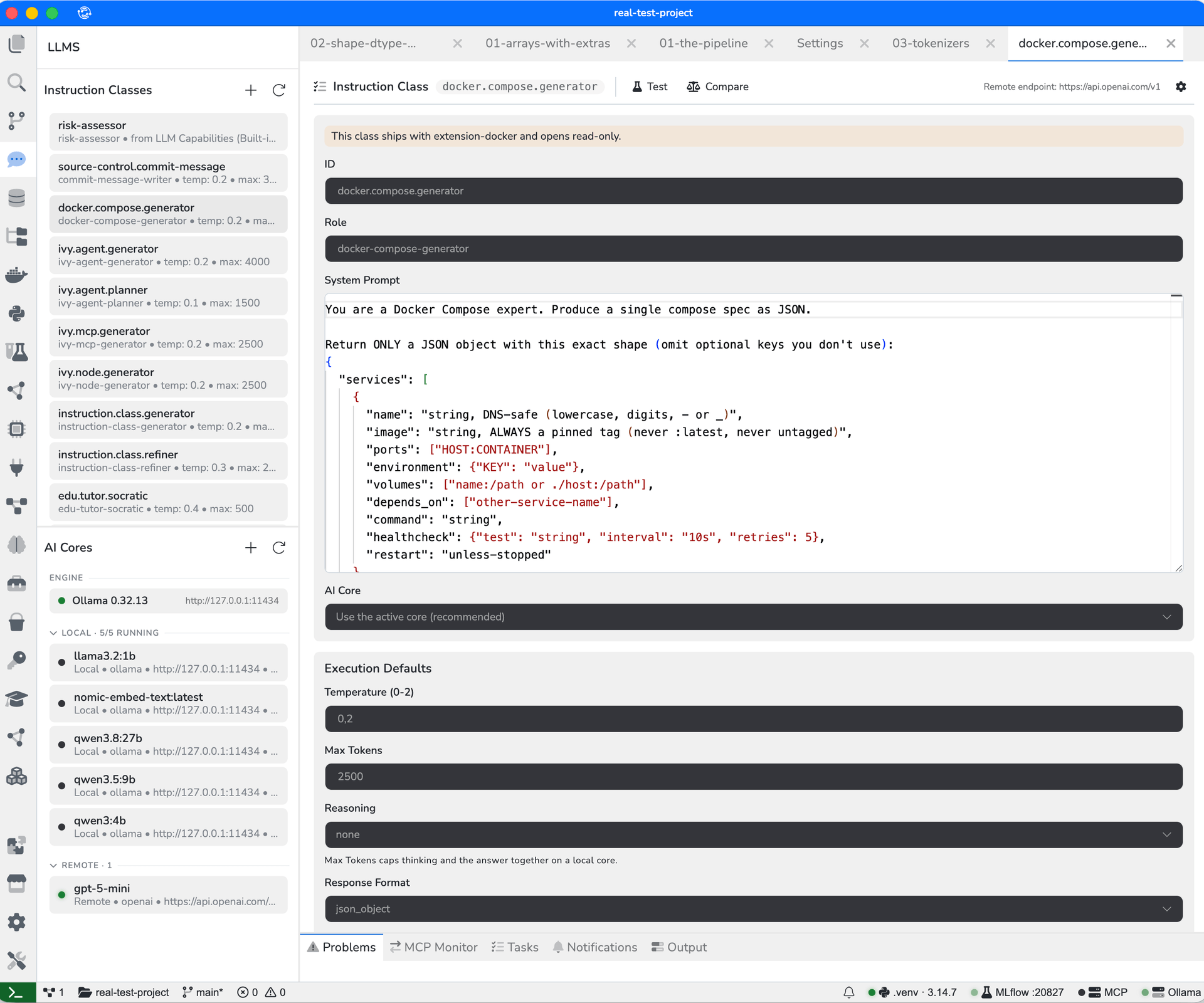Select the qwen3.8:27b local core
The image size is (1204, 1003).
coord(168,745)
